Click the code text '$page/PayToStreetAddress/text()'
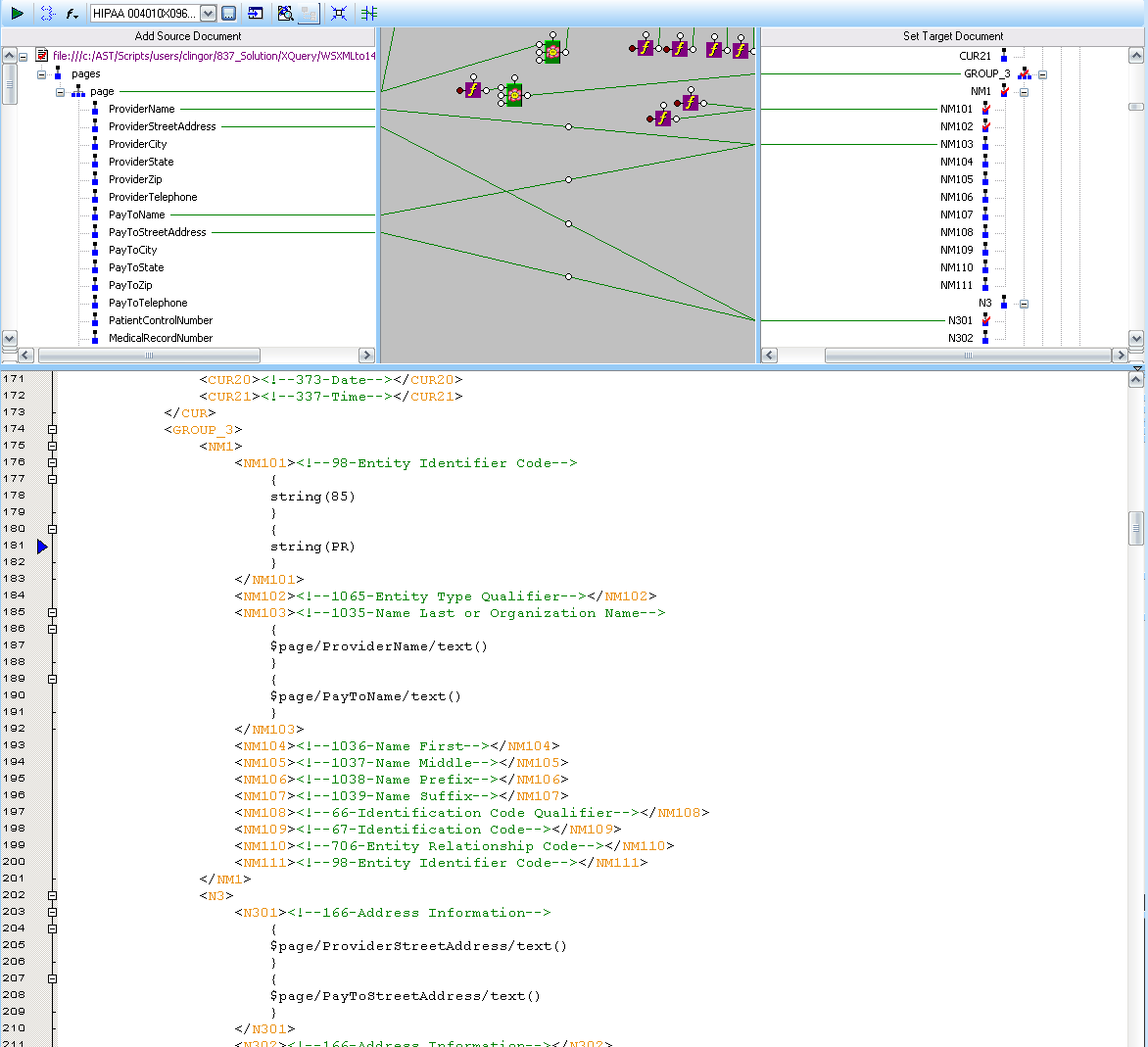 click(405, 996)
